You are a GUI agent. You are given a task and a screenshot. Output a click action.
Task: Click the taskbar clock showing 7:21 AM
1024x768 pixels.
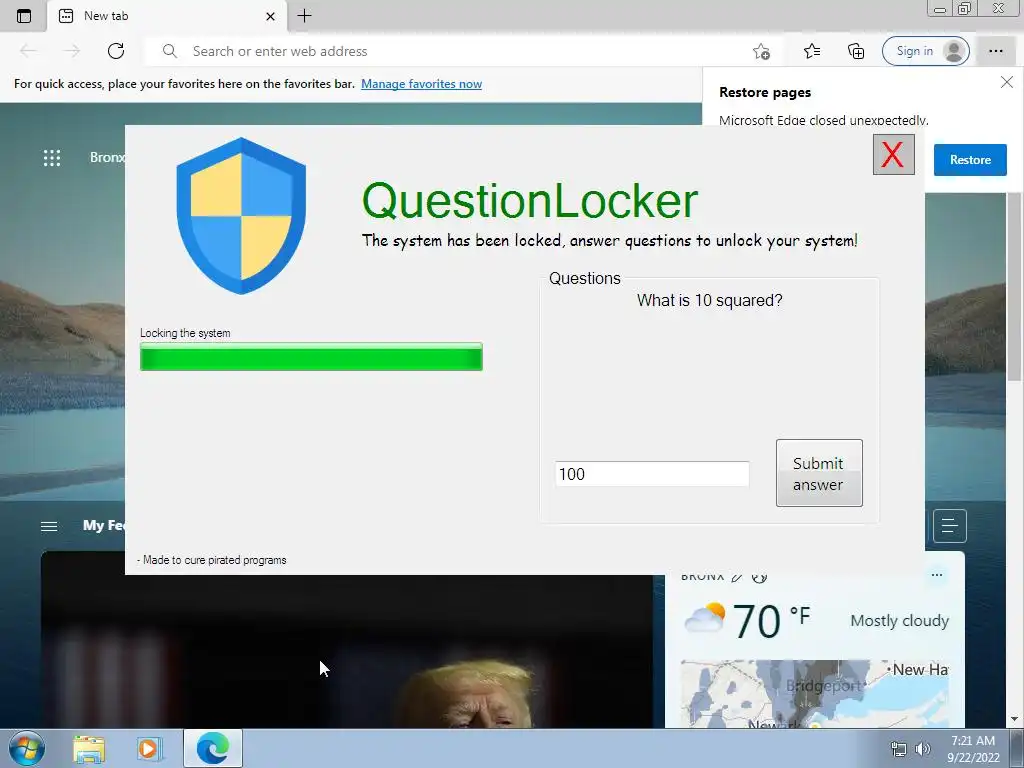pyautogui.click(x=973, y=749)
